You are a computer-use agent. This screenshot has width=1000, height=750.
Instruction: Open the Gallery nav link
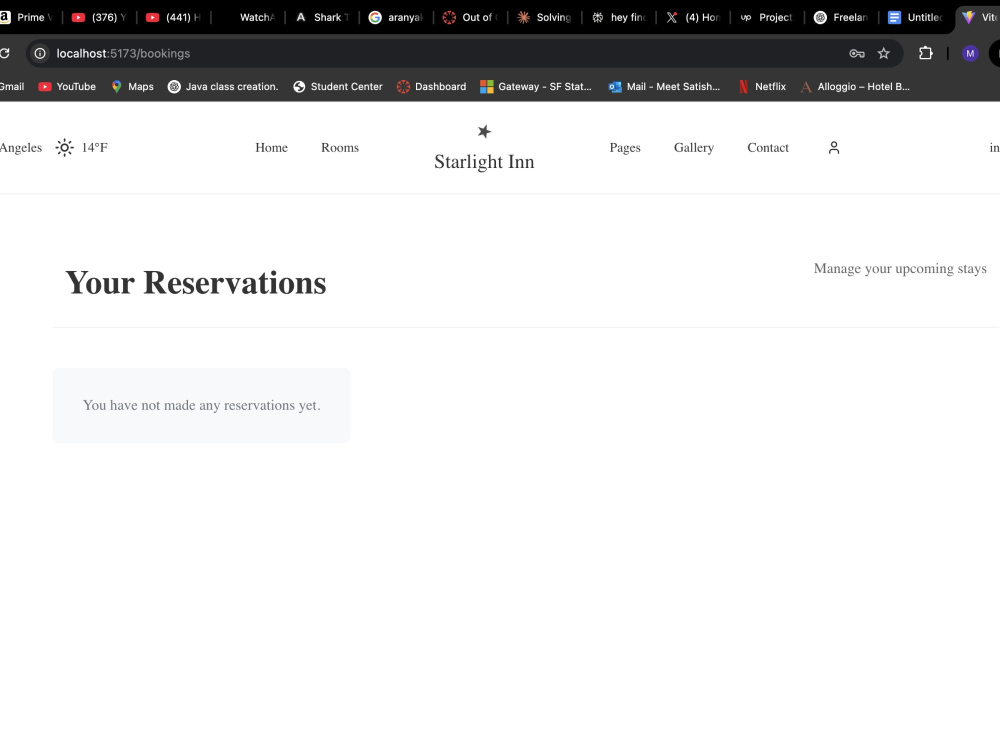[694, 147]
